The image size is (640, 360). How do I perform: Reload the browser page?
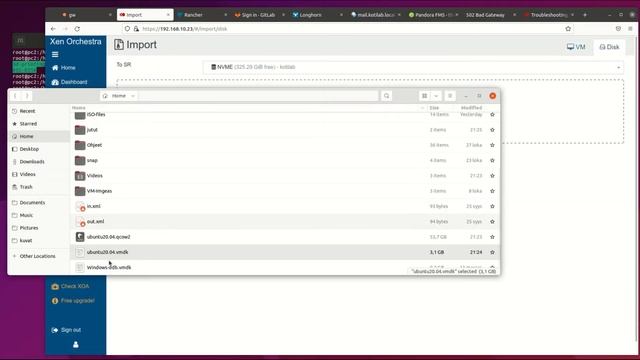point(77,29)
